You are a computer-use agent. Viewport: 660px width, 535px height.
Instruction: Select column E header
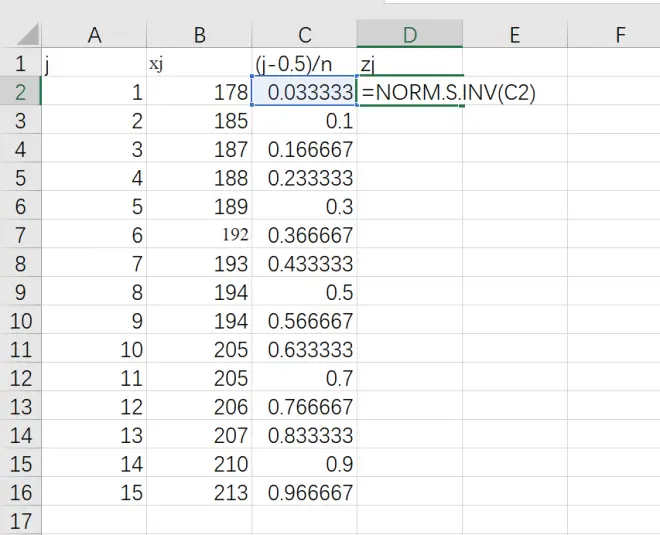coord(515,35)
